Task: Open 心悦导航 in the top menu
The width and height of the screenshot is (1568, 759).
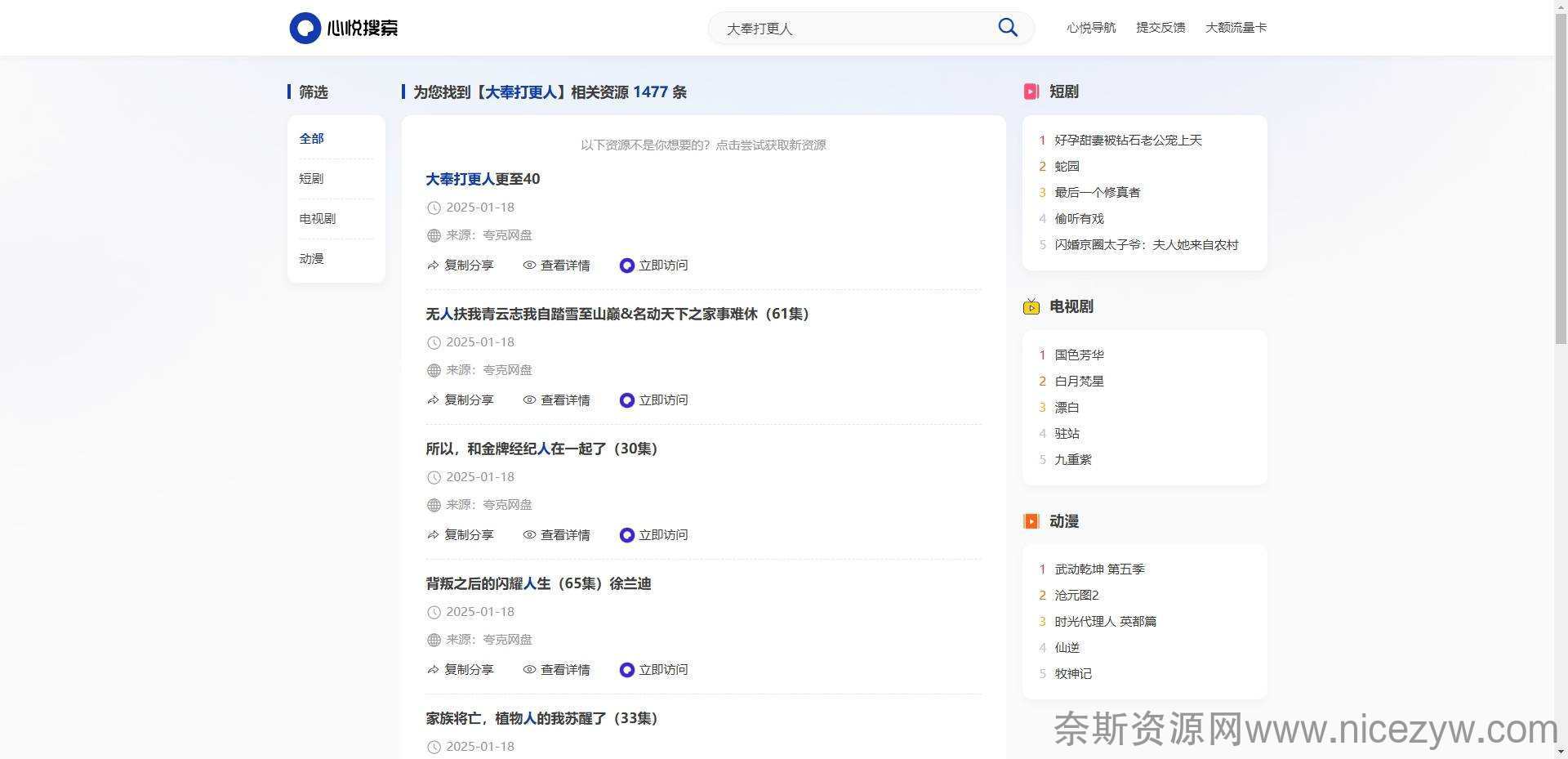Action: point(1090,28)
